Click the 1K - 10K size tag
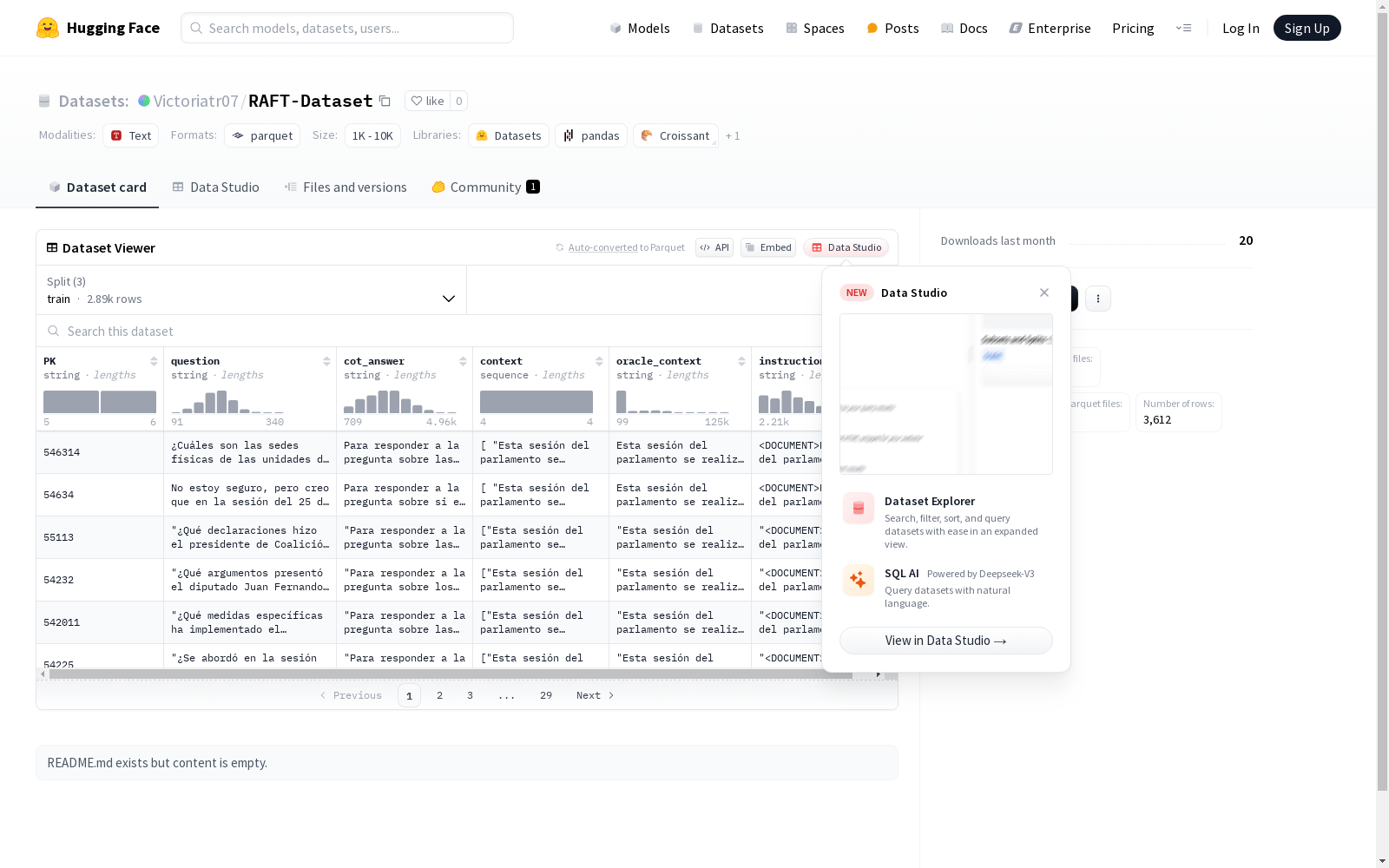The width and height of the screenshot is (1389, 868). (x=372, y=135)
